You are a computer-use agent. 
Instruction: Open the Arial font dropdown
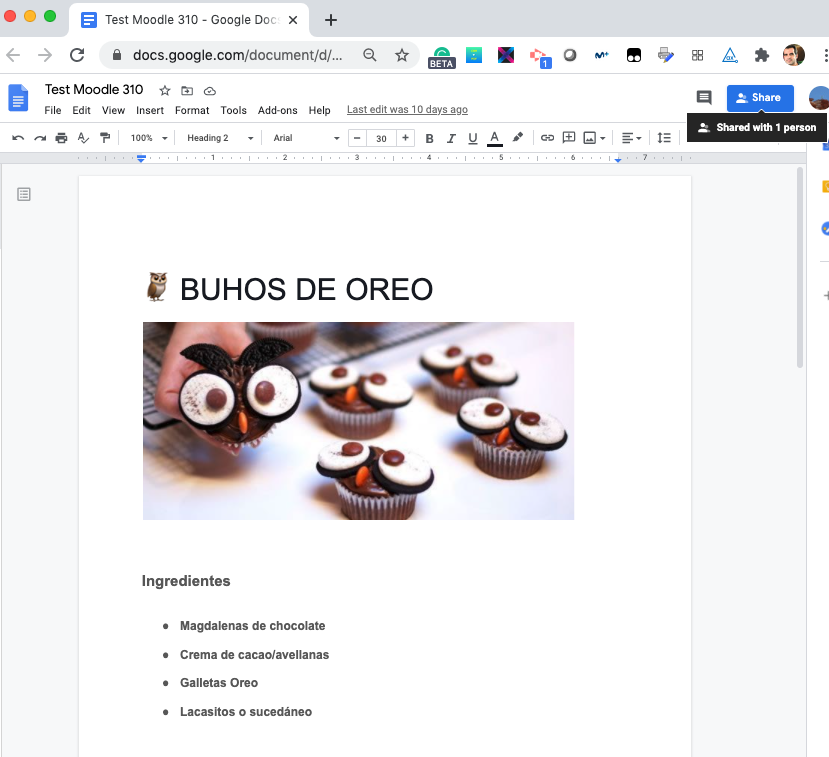(x=306, y=138)
